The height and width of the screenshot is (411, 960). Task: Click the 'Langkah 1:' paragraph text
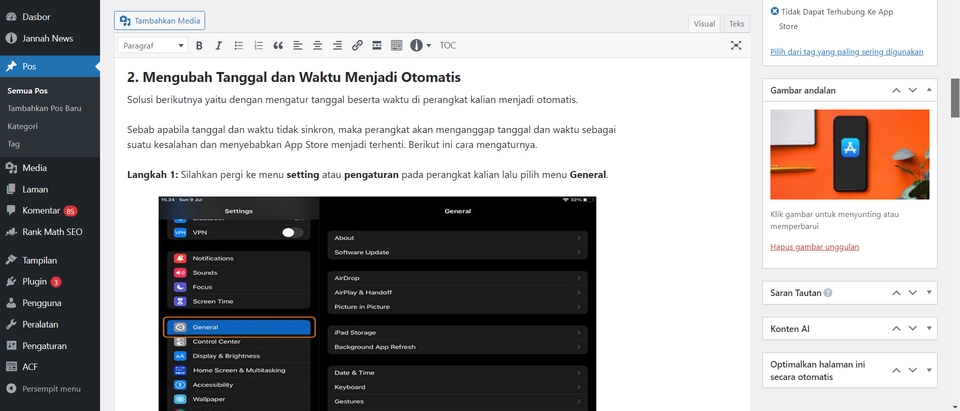point(367,175)
